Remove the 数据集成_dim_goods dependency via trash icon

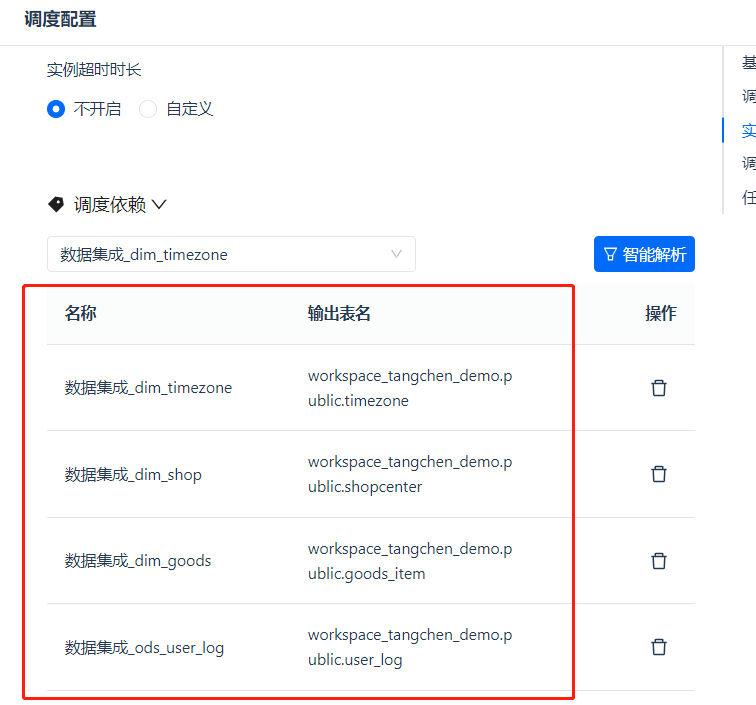pyautogui.click(x=659, y=561)
